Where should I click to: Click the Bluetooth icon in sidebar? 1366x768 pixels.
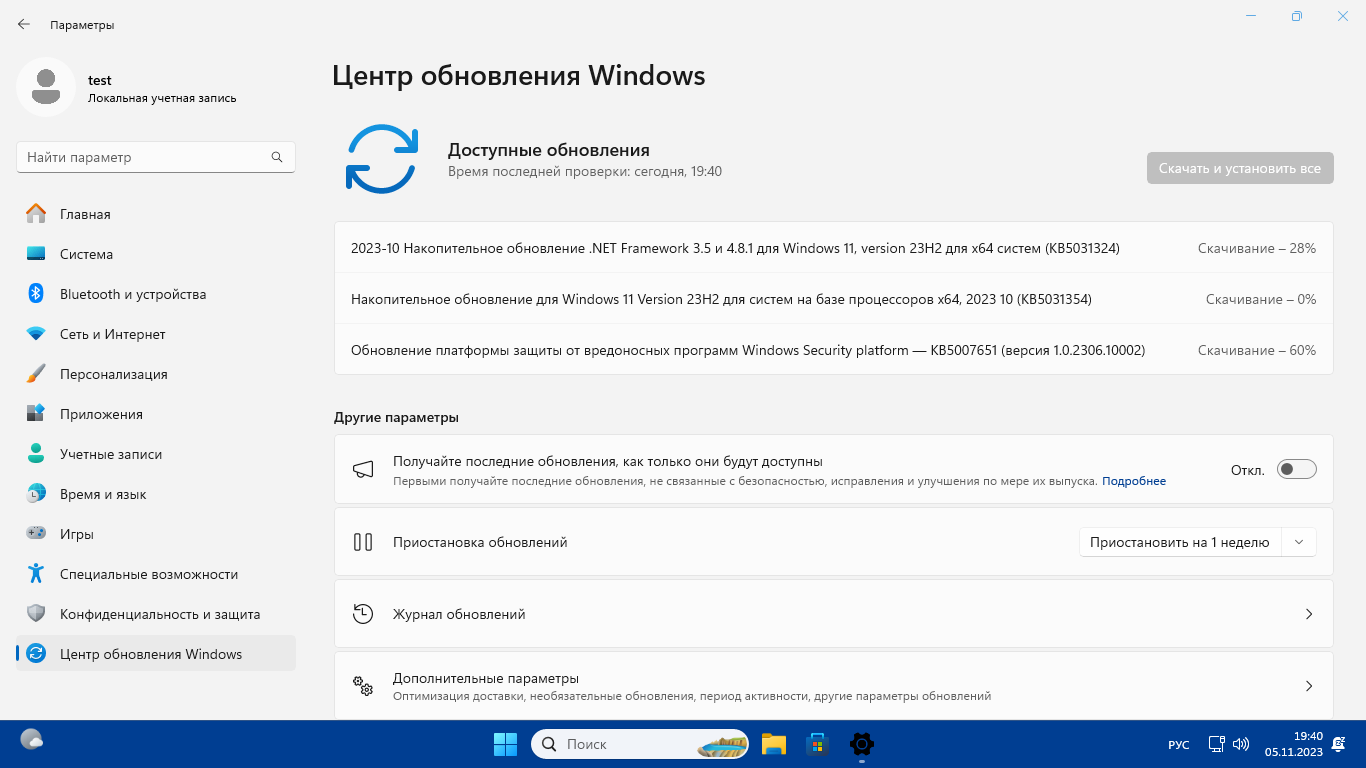36,294
